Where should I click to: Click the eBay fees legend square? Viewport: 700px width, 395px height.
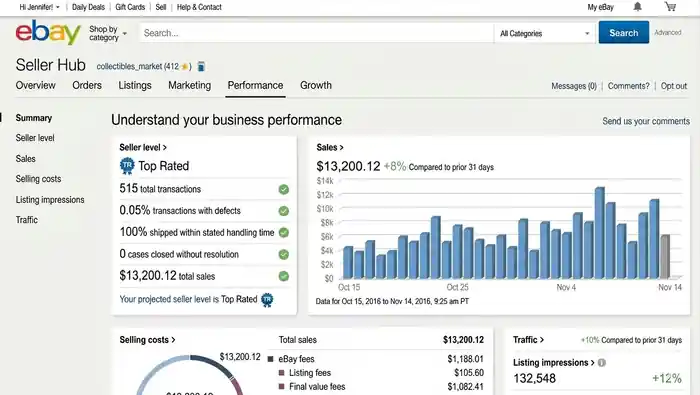(270, 359)
